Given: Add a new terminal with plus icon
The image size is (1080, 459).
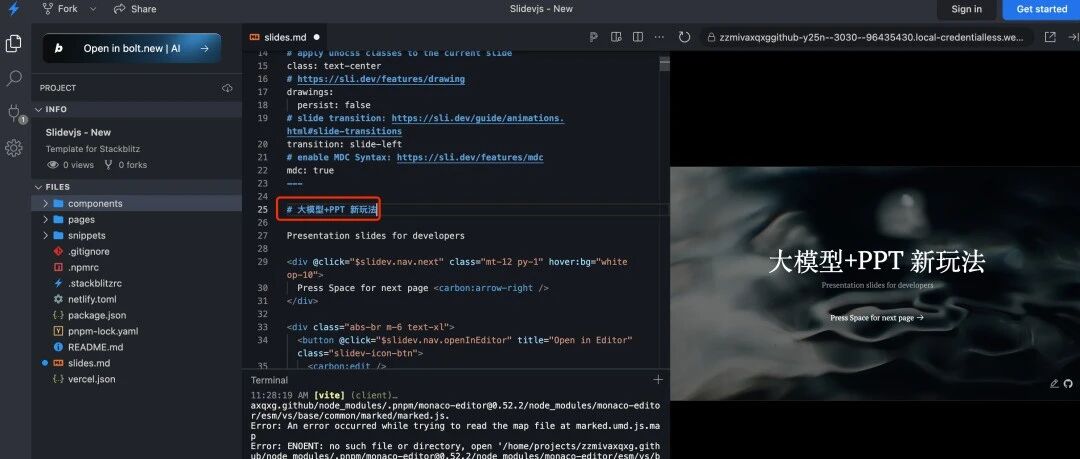Looking at the screenshot, I should pyautogui.click(x=658, y=380).
